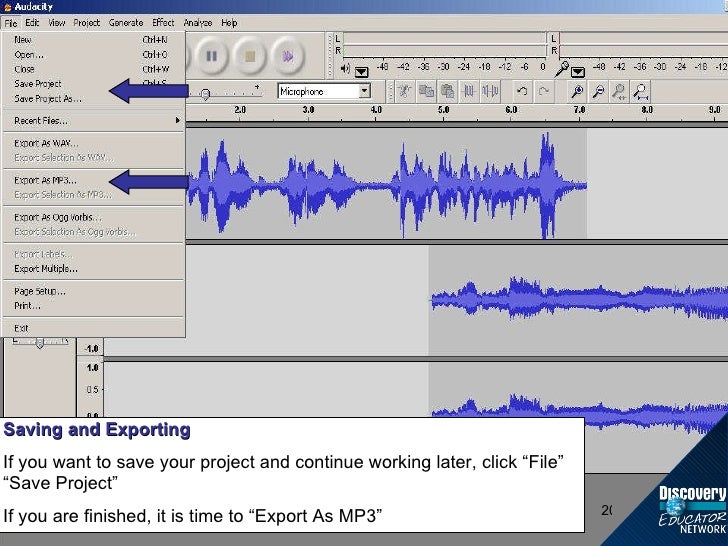Click the 7.0 mark on timeline ruler
This screenshot has height=546, width=728.
(x=579, y=110)
